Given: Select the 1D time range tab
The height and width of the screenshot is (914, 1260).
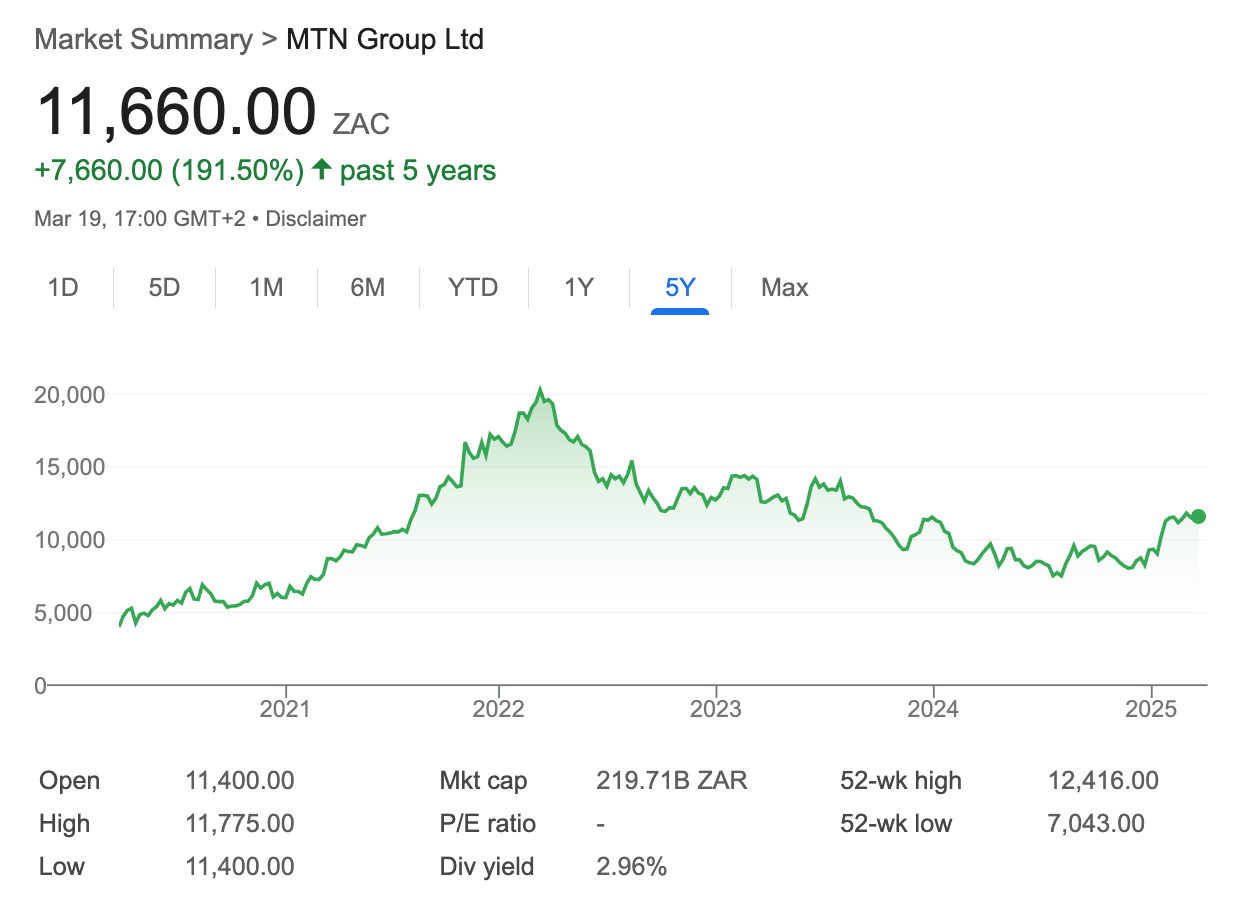Looking at the screenshot, I should (x=63, y=288).
